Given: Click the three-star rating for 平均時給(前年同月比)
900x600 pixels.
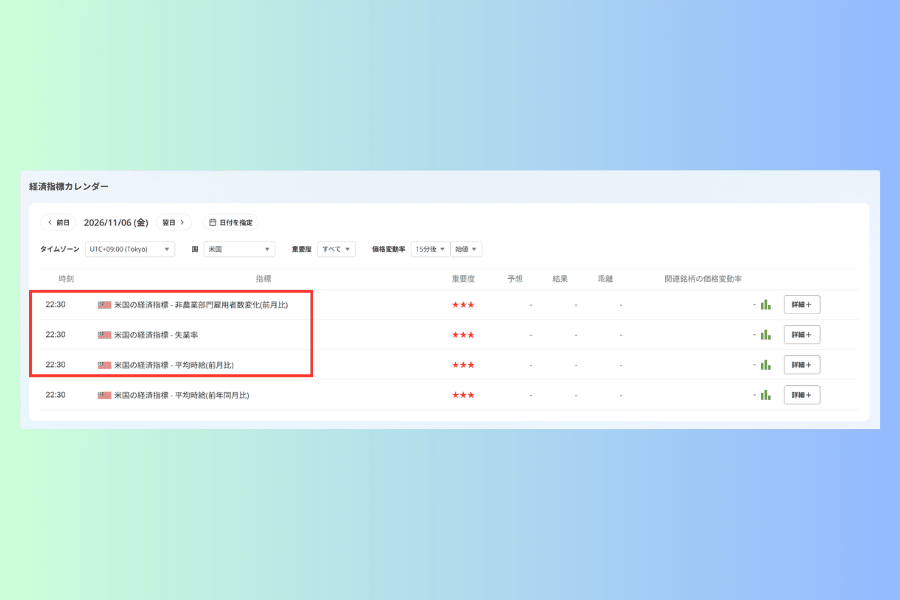Looking at the screenshot, I should 463,395.
